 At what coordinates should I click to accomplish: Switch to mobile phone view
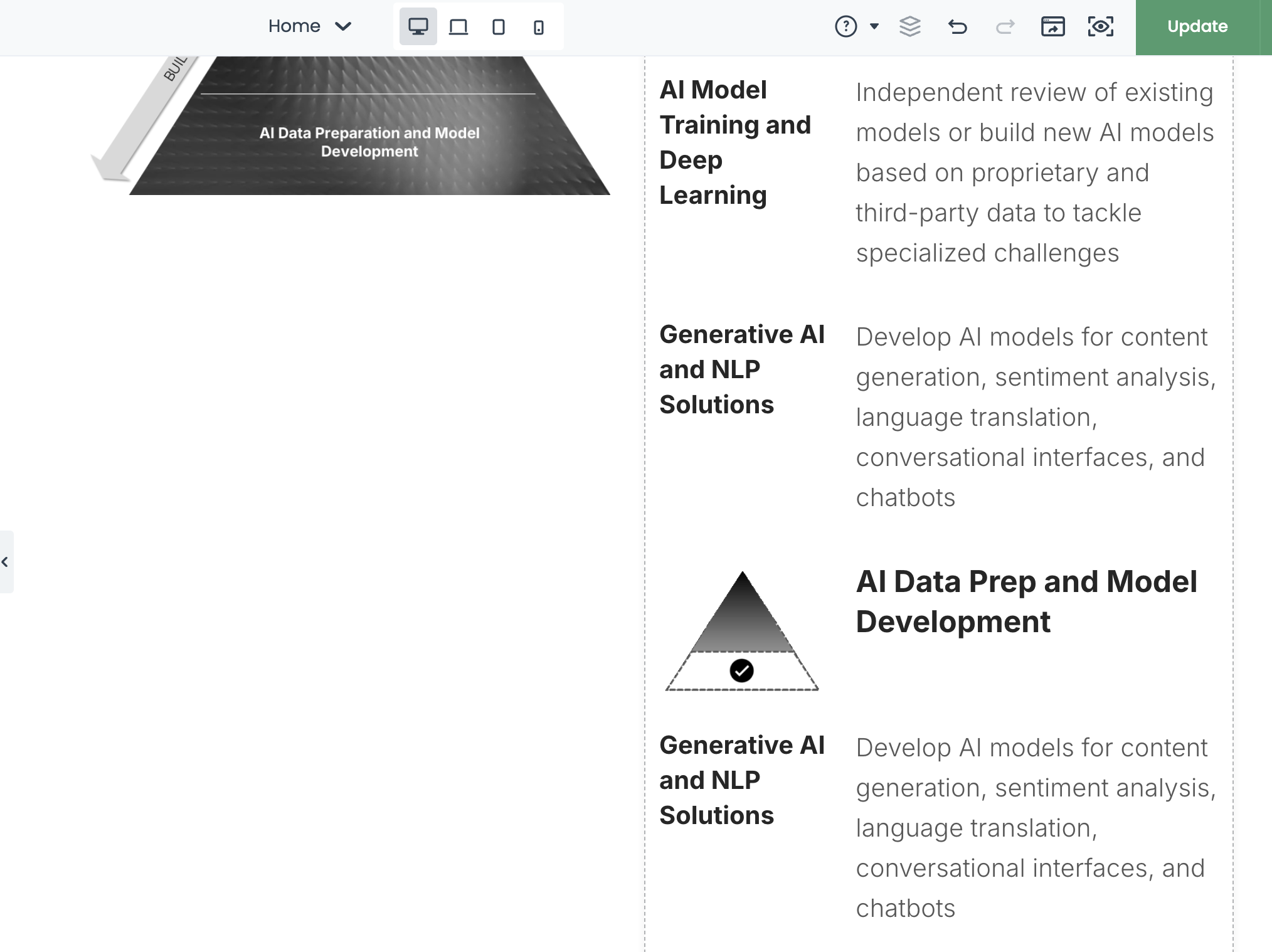[x=538, y=27]
